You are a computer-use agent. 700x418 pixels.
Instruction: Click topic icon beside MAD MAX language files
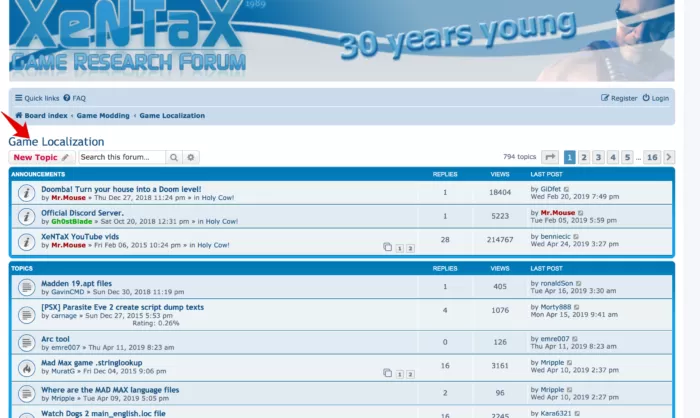click(26, 393)
